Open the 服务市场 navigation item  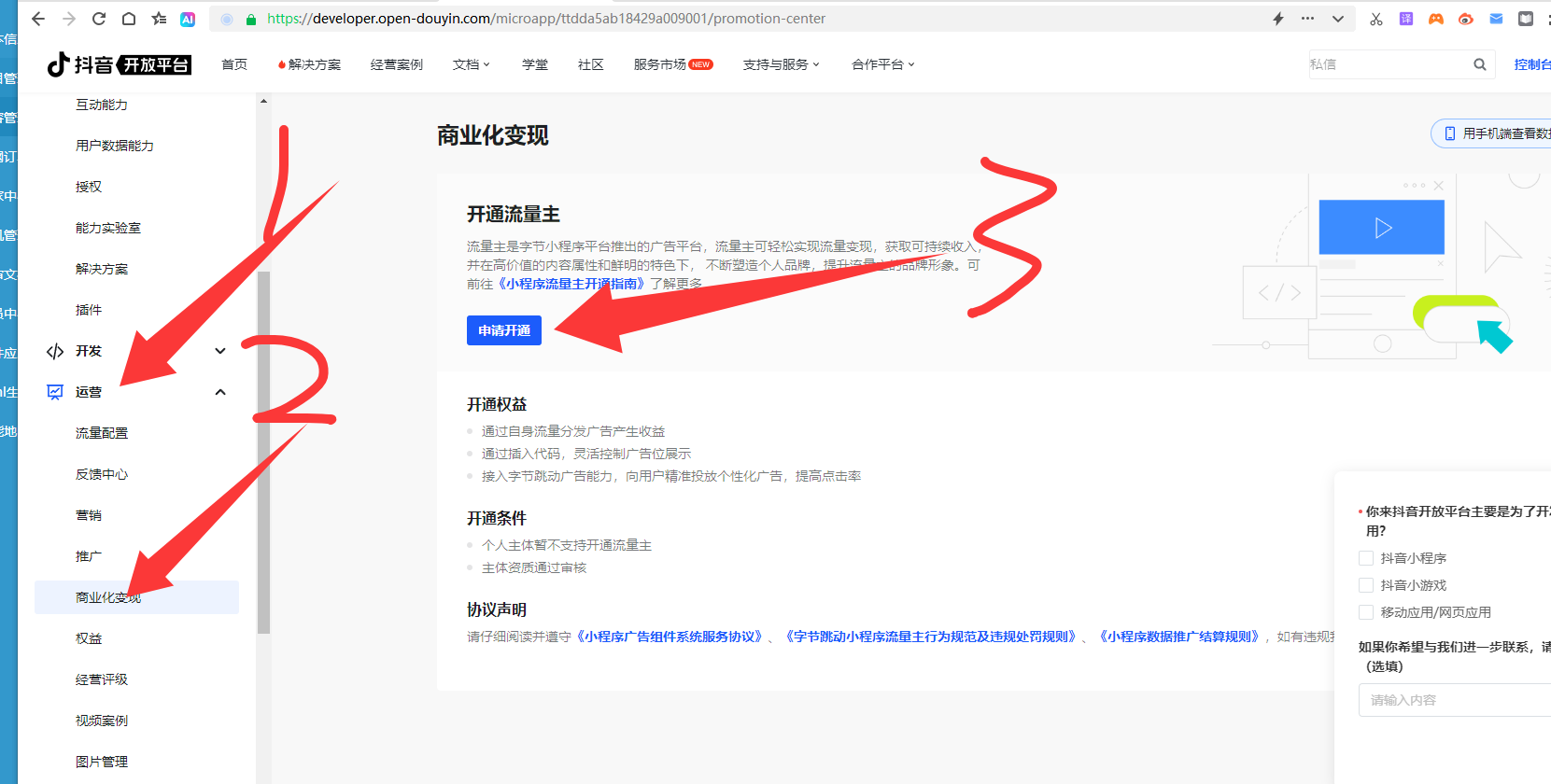(x=673, y=64)
